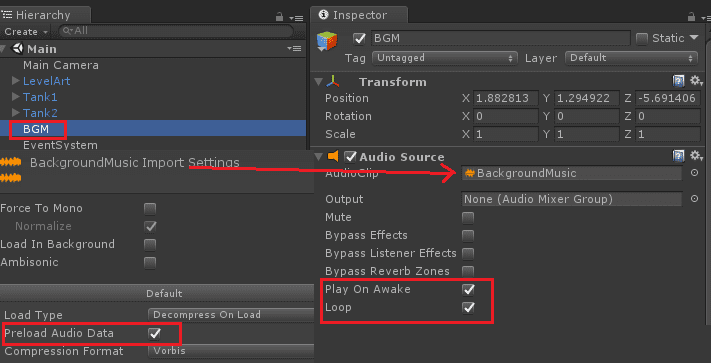Open the Tag dropdown showing Untagged
Viewport: 711px width, 363px height.
click(444, 58)
